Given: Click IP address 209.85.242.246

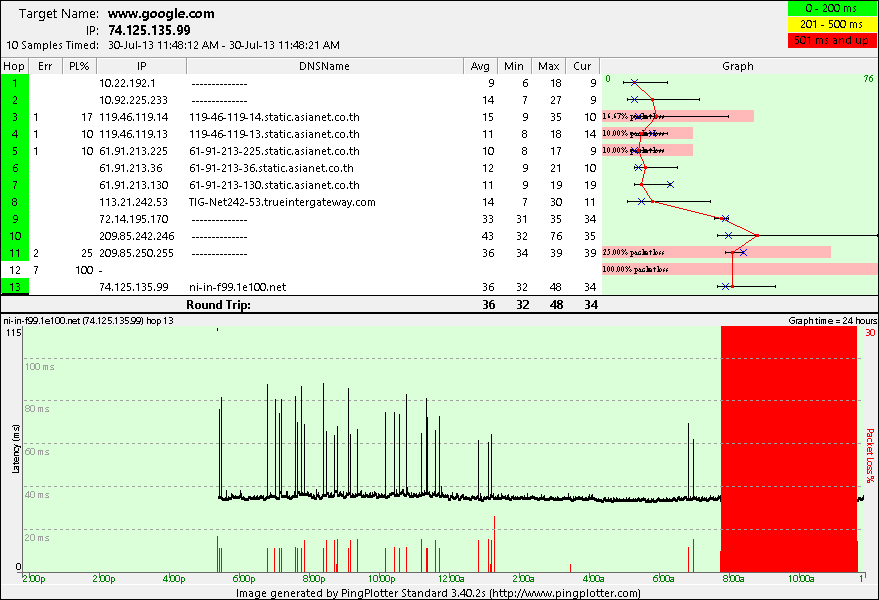Looking at the screenshot, I should [137, 236].
